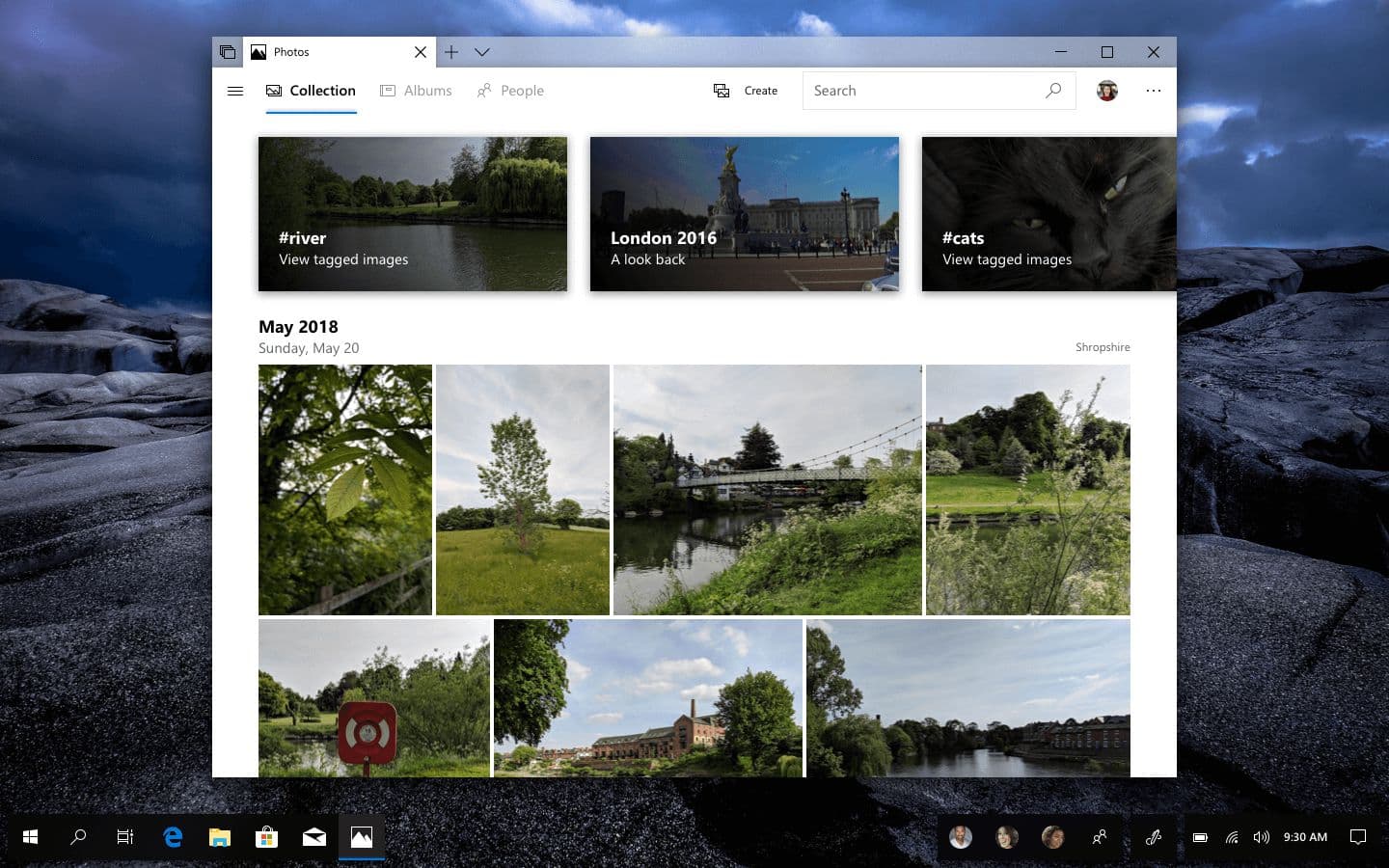This screenshot has height=868, width=1389.
Task: Open a new tab with the plus button
Action: 450,52
